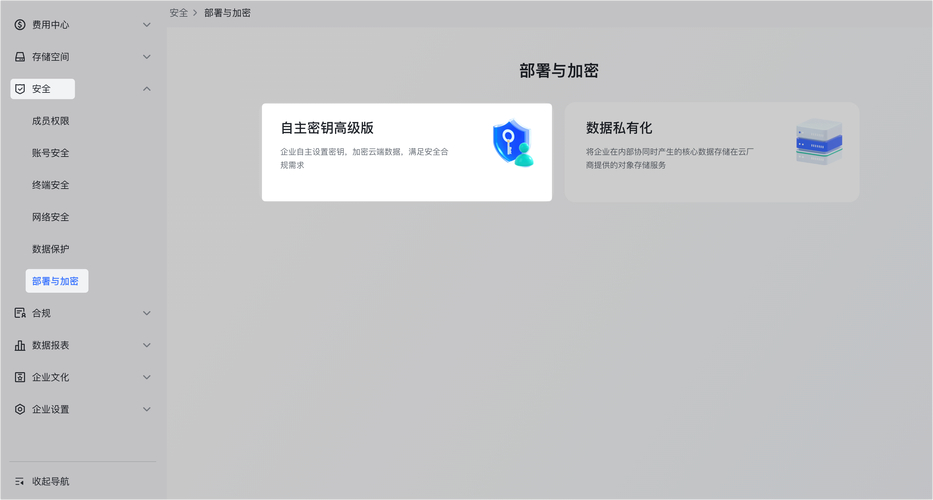Click the 企业设置 hexagon gear icon

pyautogui.click(x=20, y=410)
